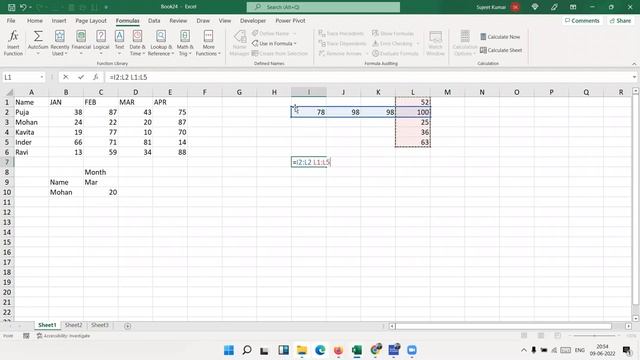Screen dimensions: 640x360
Task: Click cell I2 with value 78
Action: [x=309, y=112]
